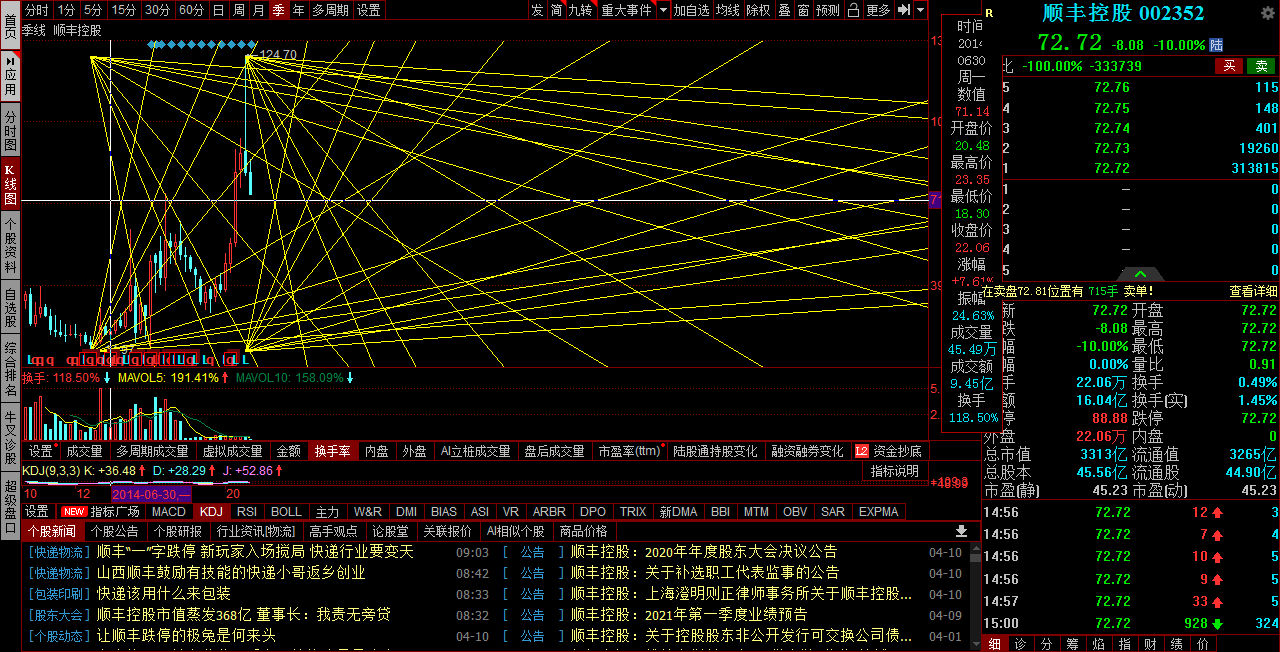The width and height of the screenshot is (1280, 652).
Task: Select the 换手率 indicator tab
Action: (332, 451)
